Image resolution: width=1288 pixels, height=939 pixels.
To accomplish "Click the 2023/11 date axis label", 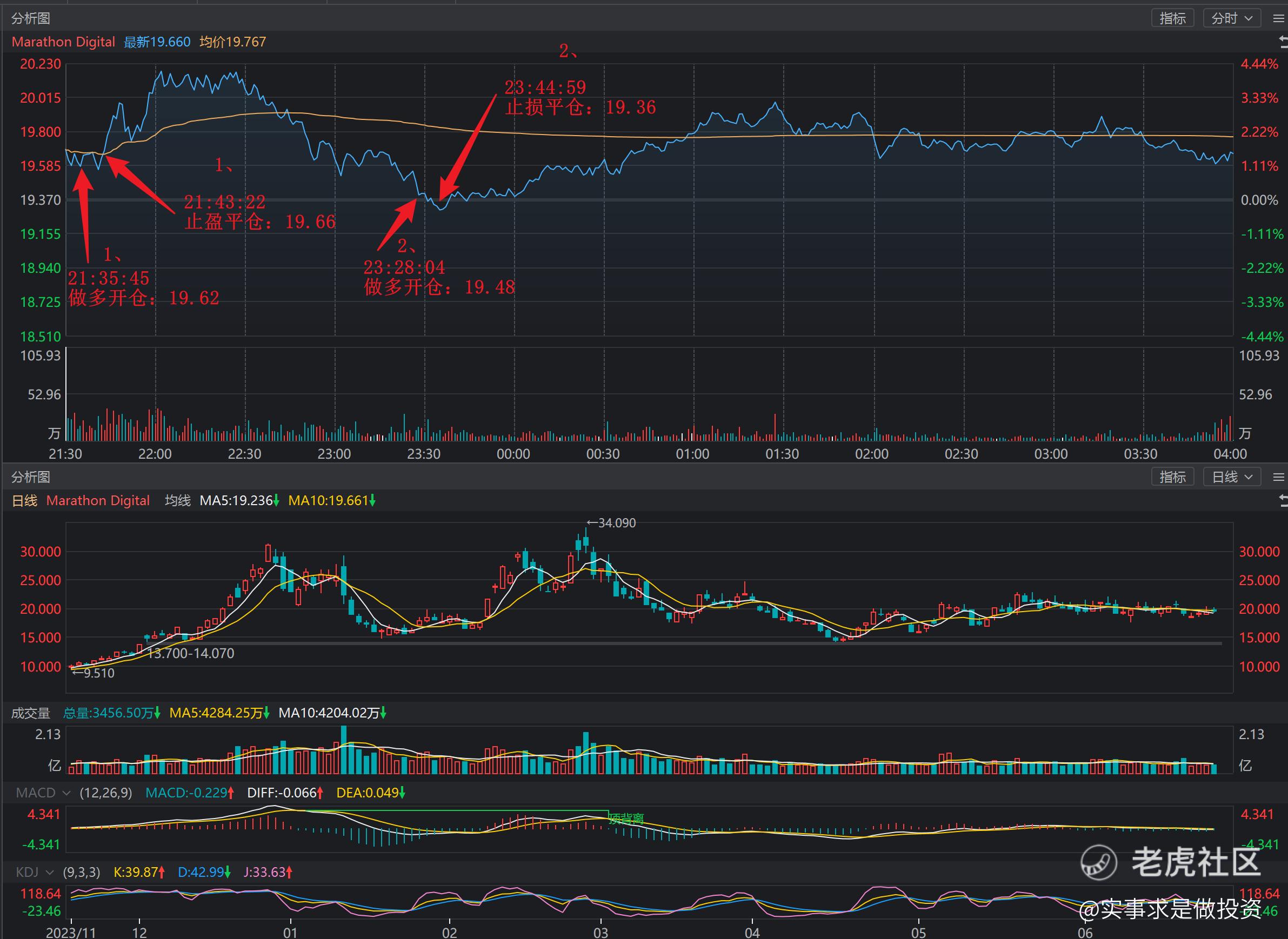I will click(70, 933).
